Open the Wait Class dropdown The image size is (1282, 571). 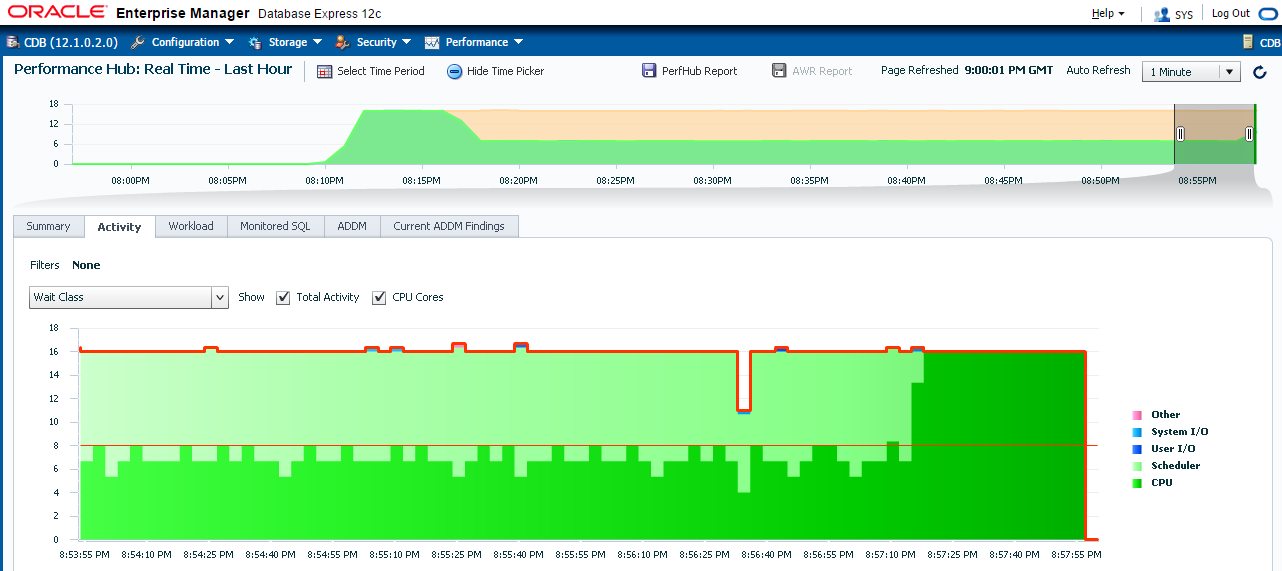pos(220,297)
